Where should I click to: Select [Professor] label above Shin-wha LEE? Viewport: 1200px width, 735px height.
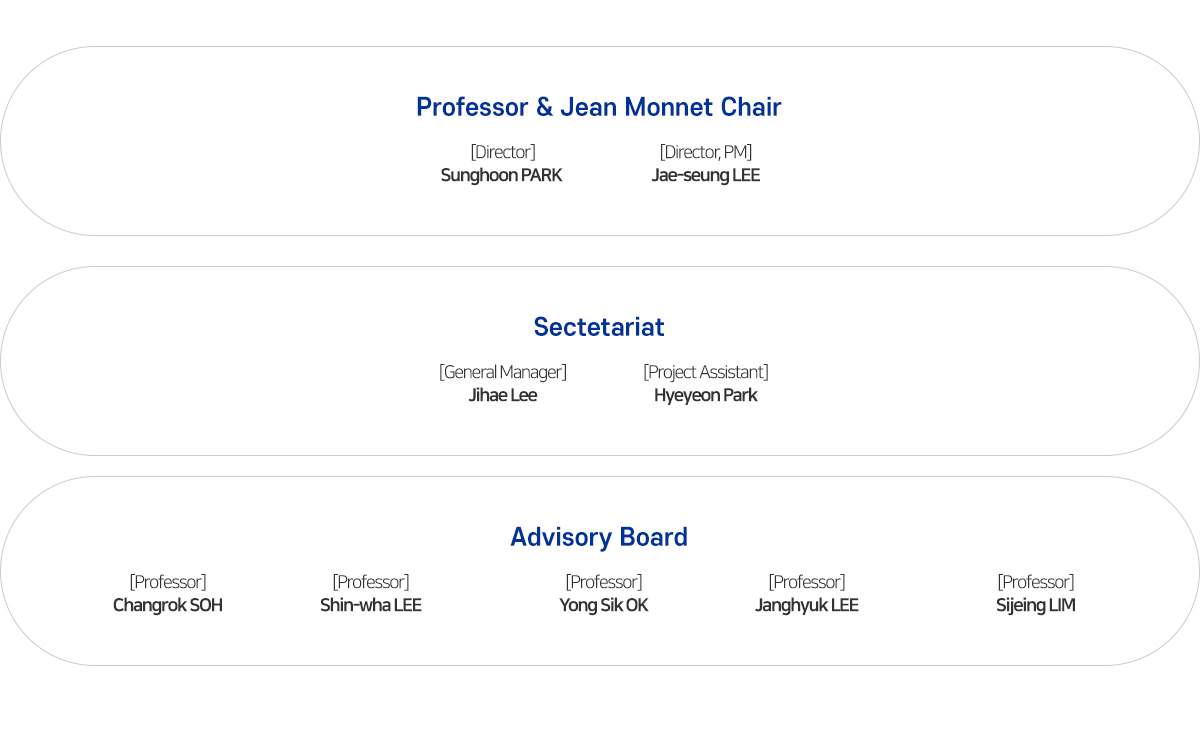pyautogui.click(x=370, y=582)
